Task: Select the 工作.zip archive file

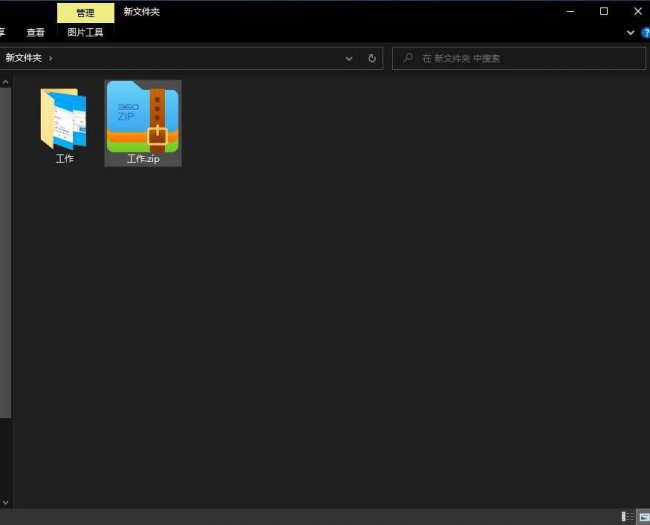Action: 143,123
